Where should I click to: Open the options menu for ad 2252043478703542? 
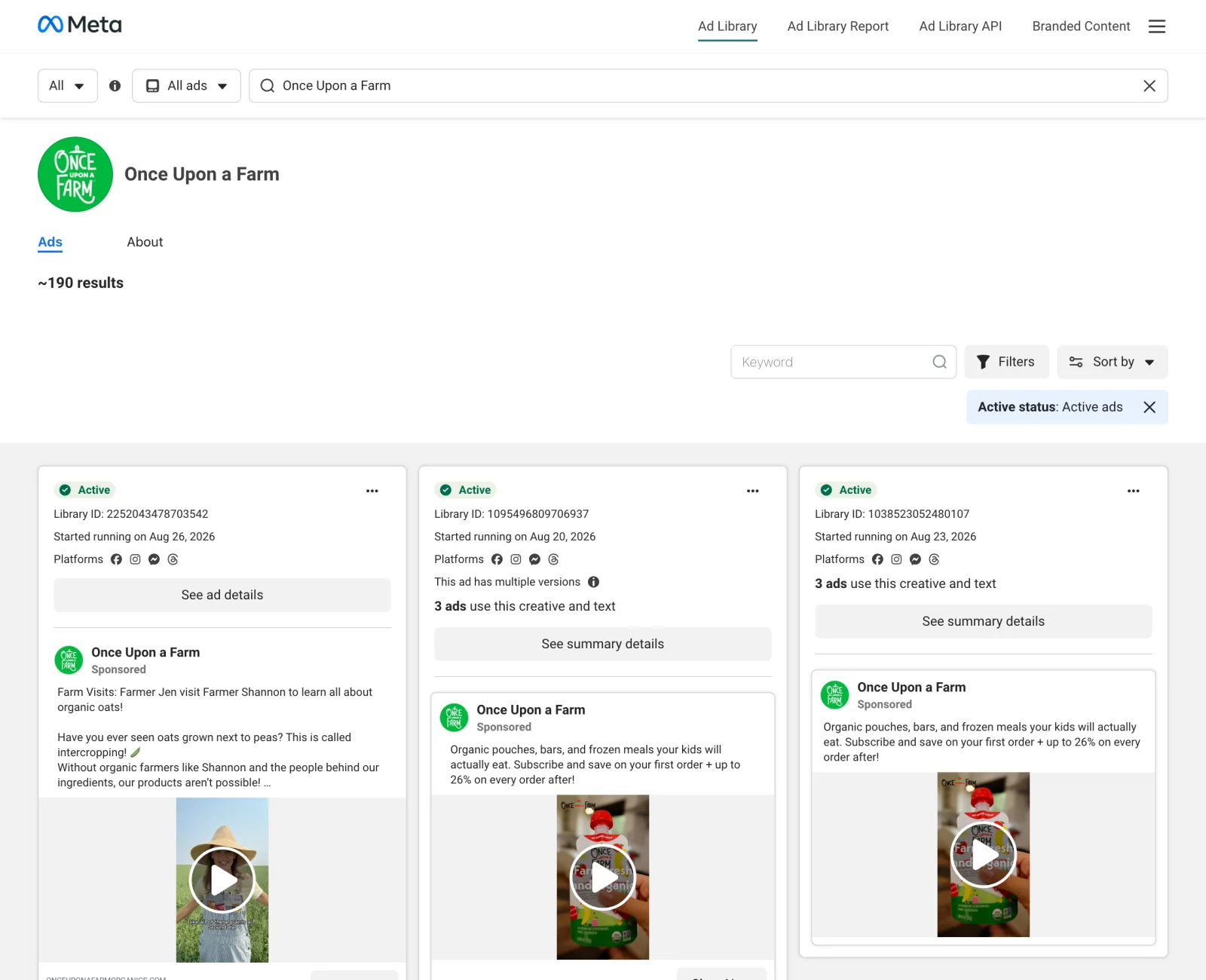[x=372, y=491]
